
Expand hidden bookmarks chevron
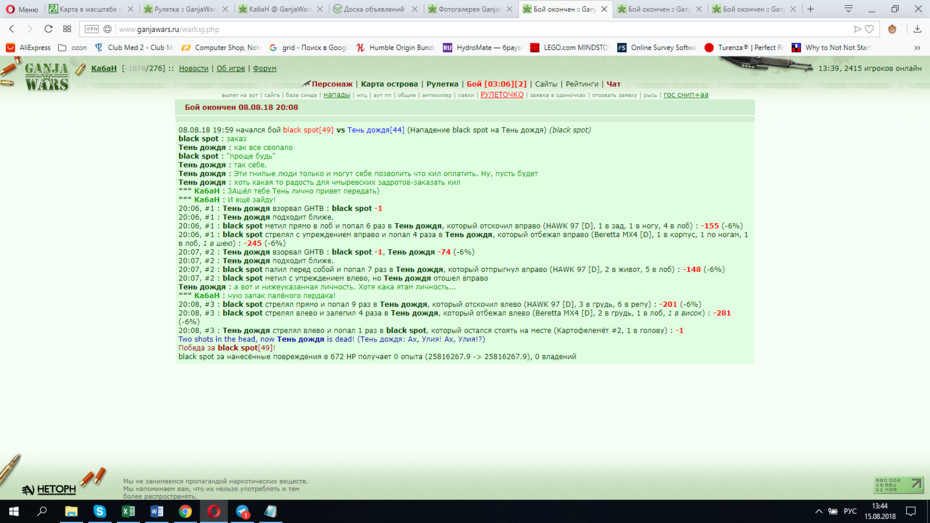tap(917, 47)
